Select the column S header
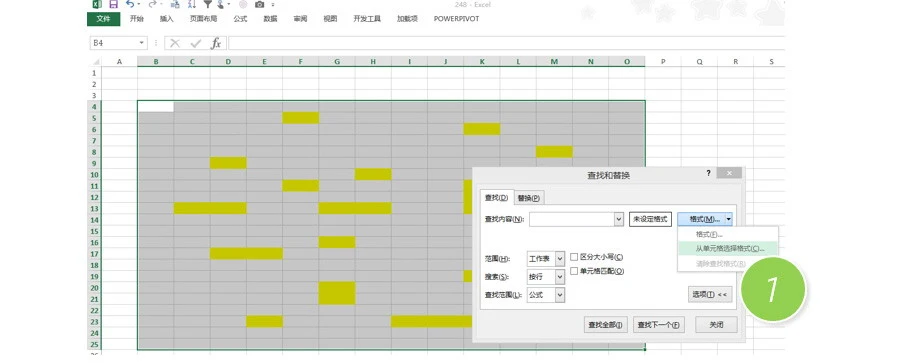Viewport: 900px width, 363px height. coord(771,61)
